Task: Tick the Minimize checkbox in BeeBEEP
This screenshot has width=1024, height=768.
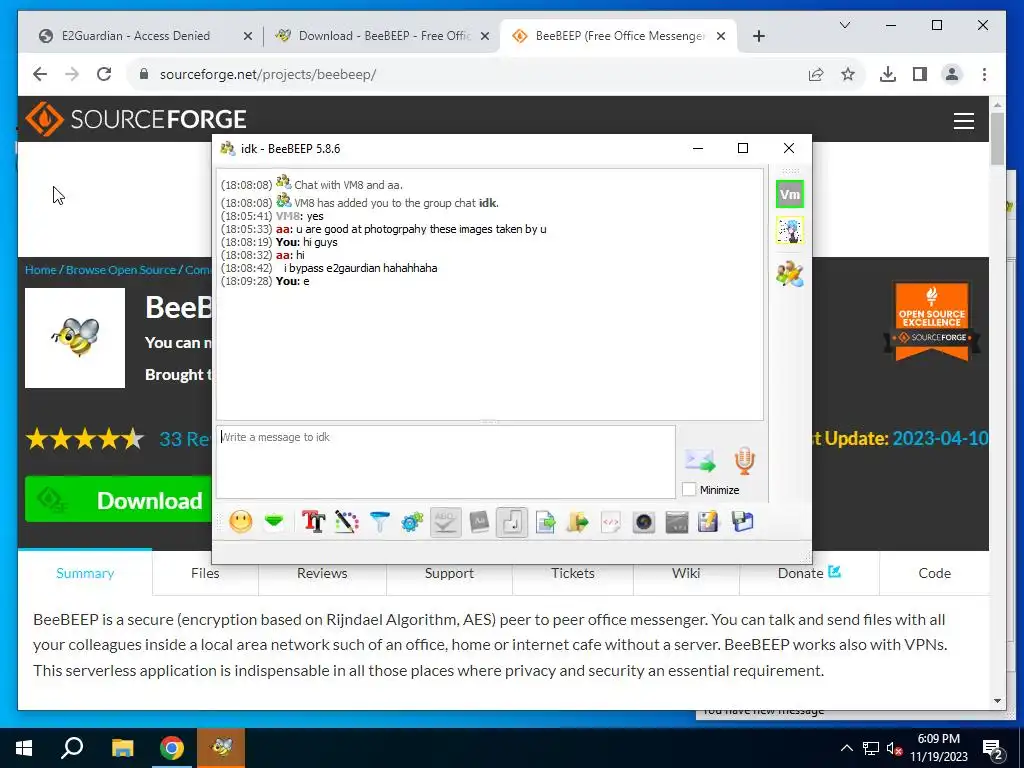Action: click(x=689, y=490)
